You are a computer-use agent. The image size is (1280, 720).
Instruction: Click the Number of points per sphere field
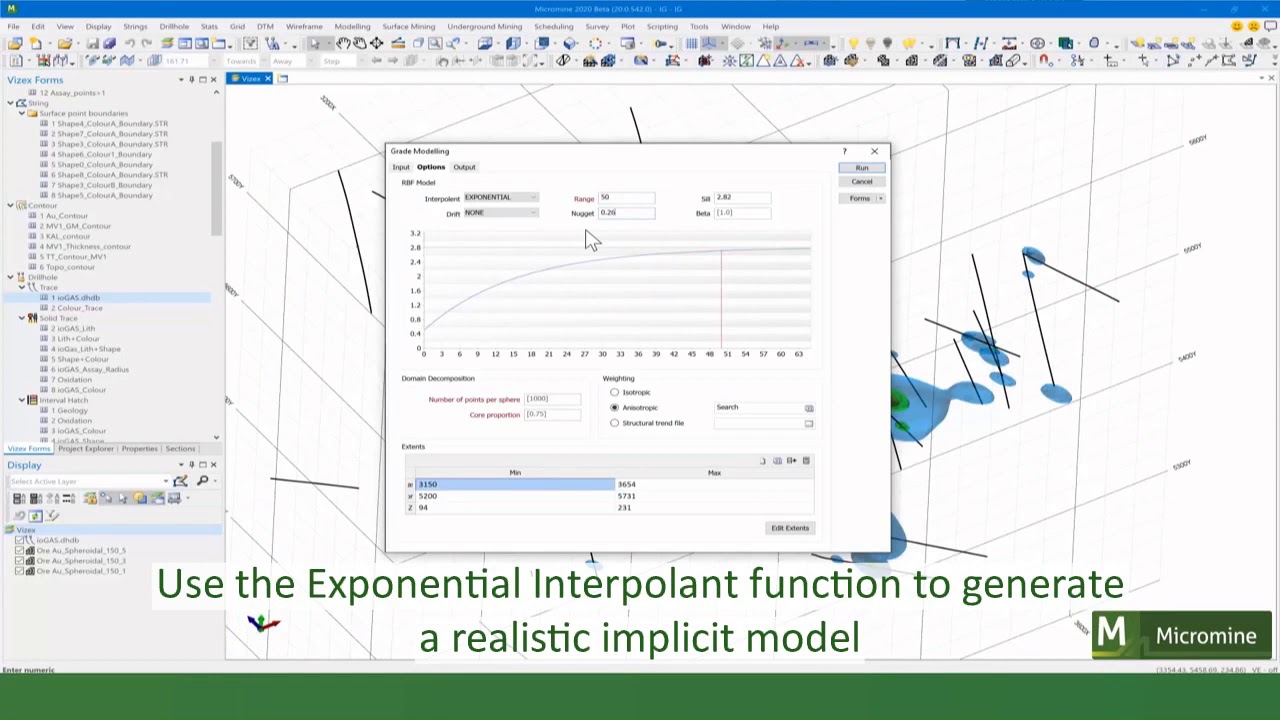click(553, 399)
